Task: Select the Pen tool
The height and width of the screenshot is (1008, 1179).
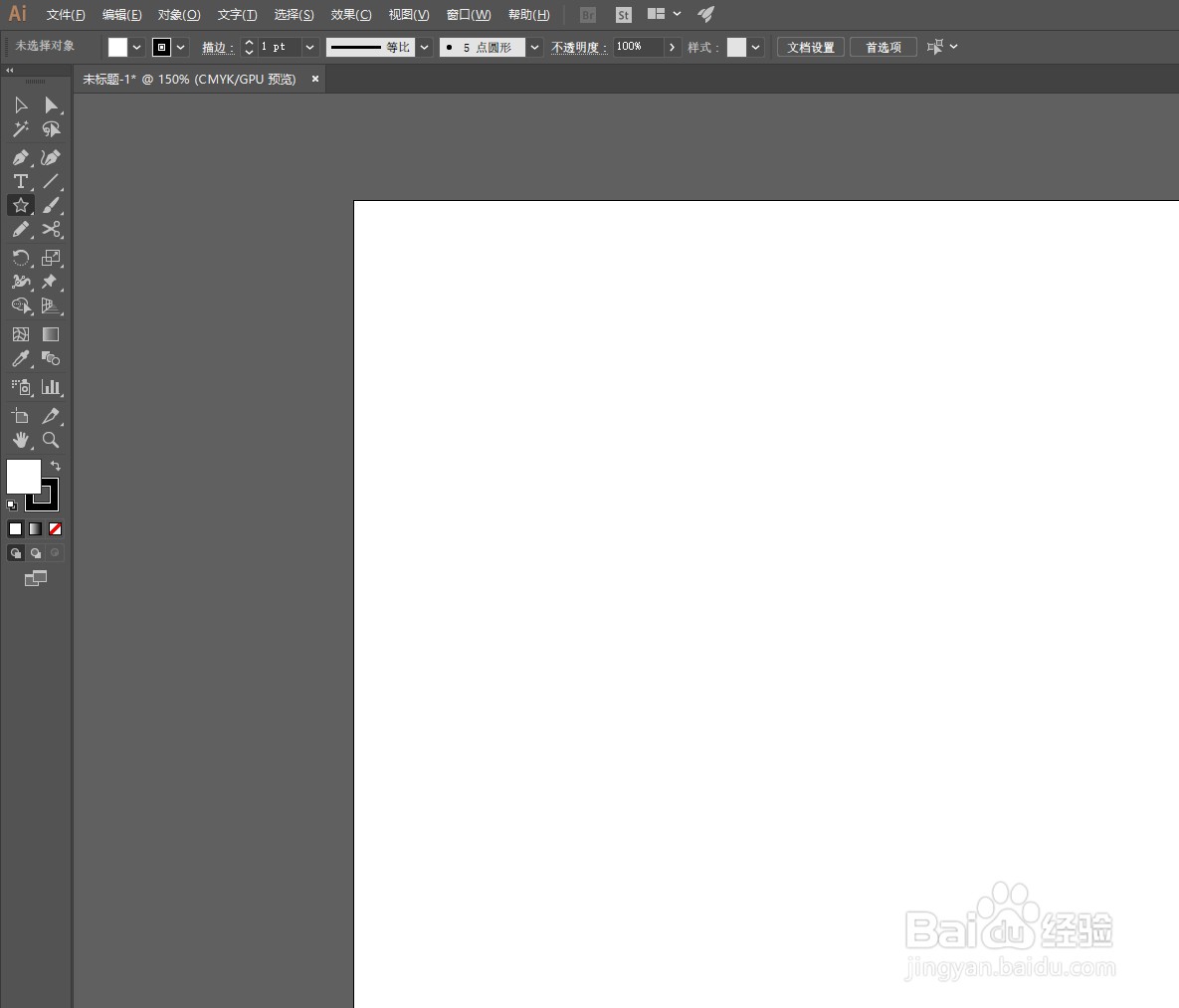Action: point(20,157)
